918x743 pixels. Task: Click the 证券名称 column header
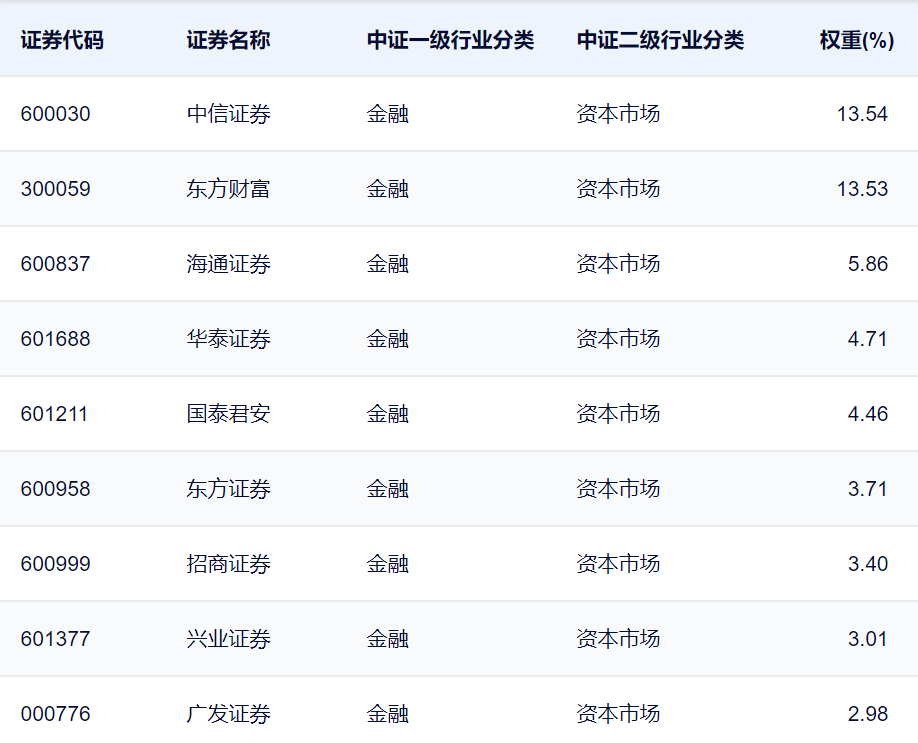tap(228, 40)
